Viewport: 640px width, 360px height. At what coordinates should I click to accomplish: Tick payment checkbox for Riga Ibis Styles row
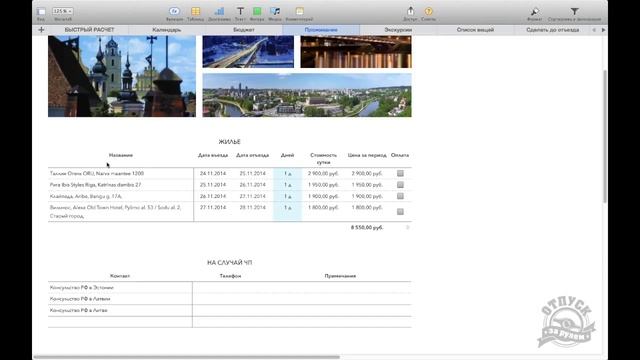tap(400, 185)
